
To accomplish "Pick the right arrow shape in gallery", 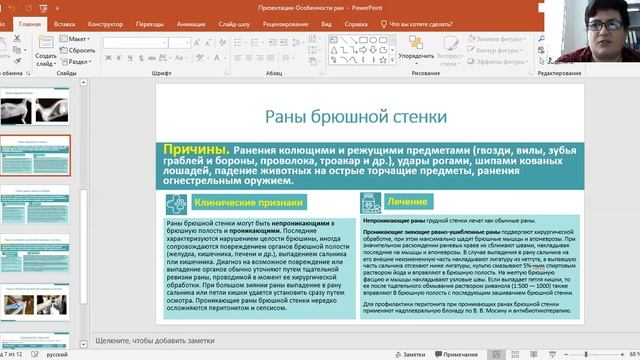I will tap(363, 50).
